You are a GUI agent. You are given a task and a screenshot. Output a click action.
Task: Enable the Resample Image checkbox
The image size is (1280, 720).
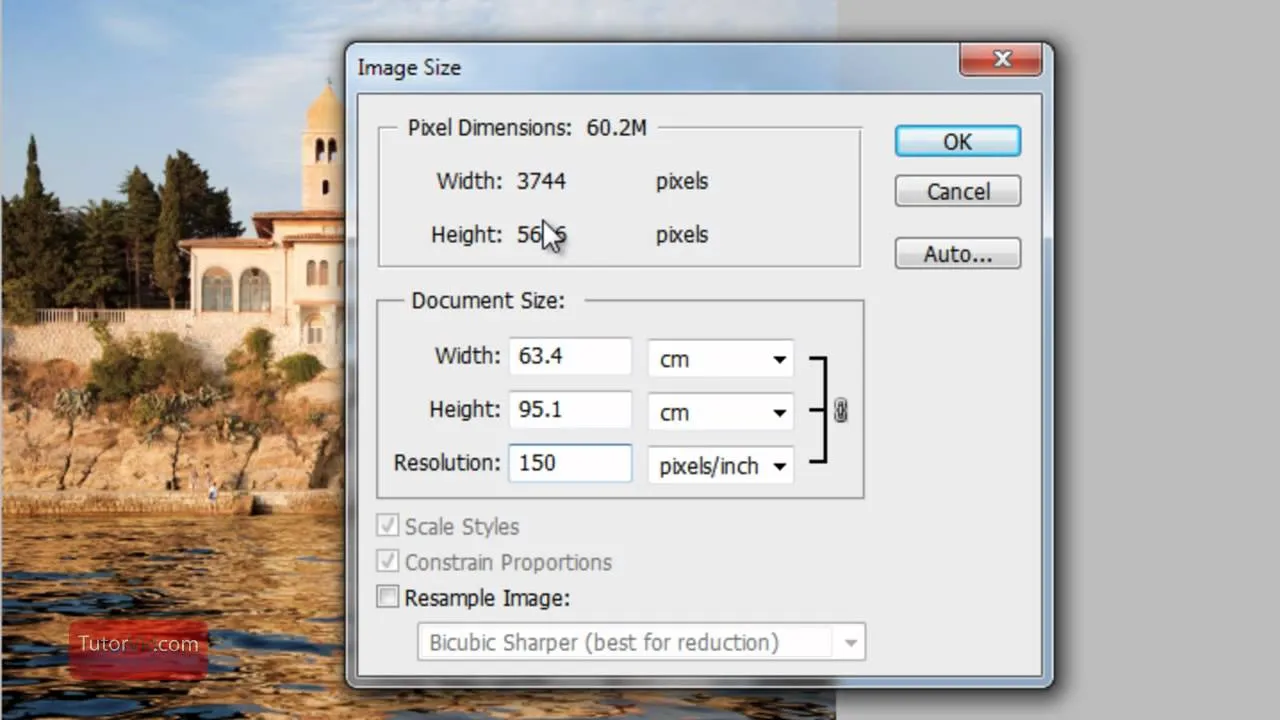click(388, 598)
